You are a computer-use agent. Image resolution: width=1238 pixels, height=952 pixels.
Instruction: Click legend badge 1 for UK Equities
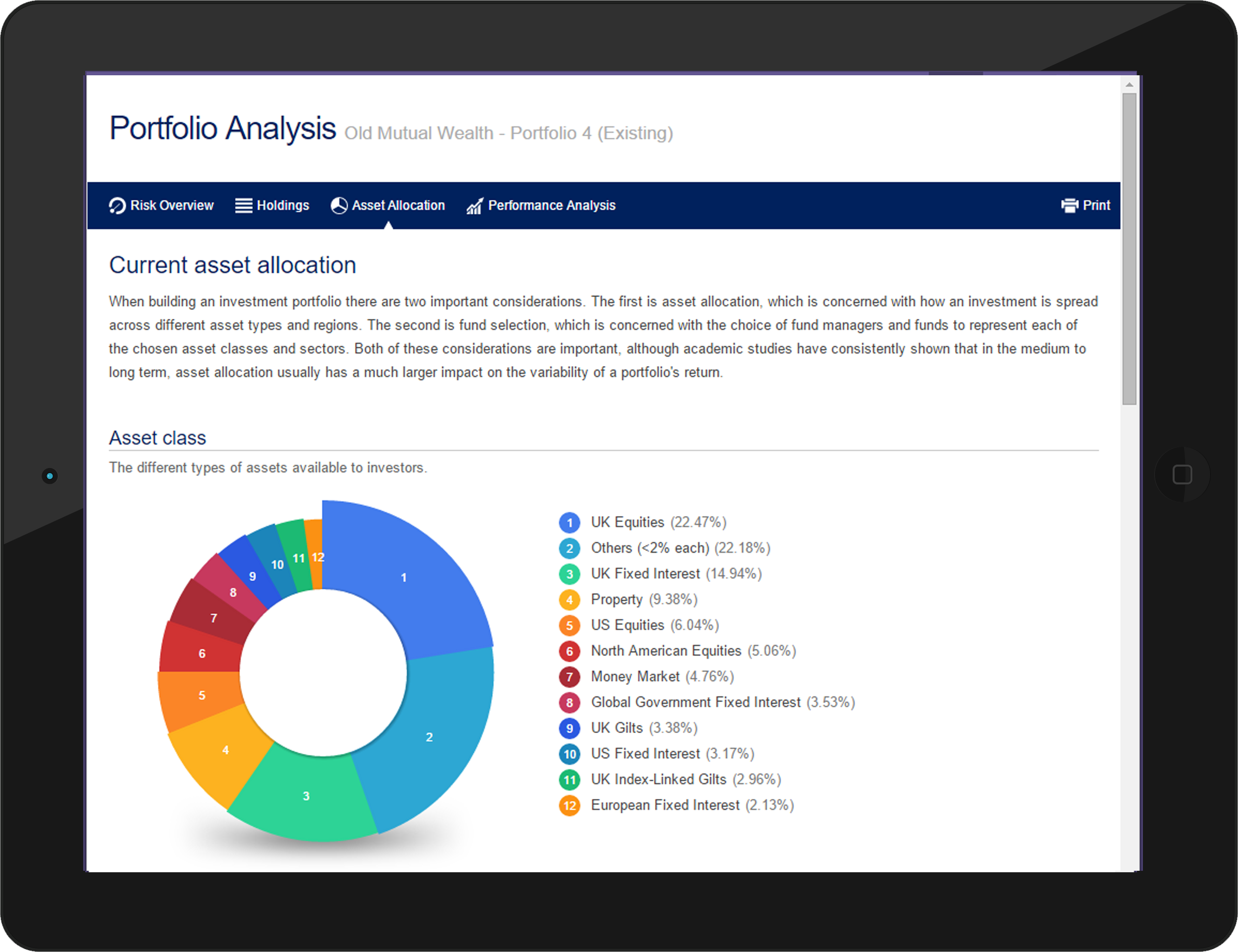(x=569, y=523)
